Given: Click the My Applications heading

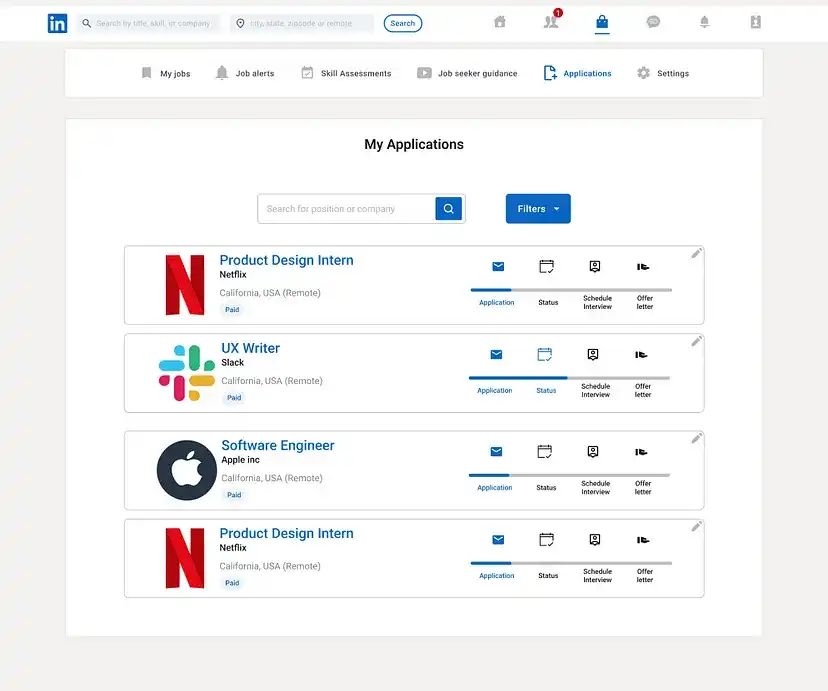Looking at the screenshot, I should click(414, 145).
